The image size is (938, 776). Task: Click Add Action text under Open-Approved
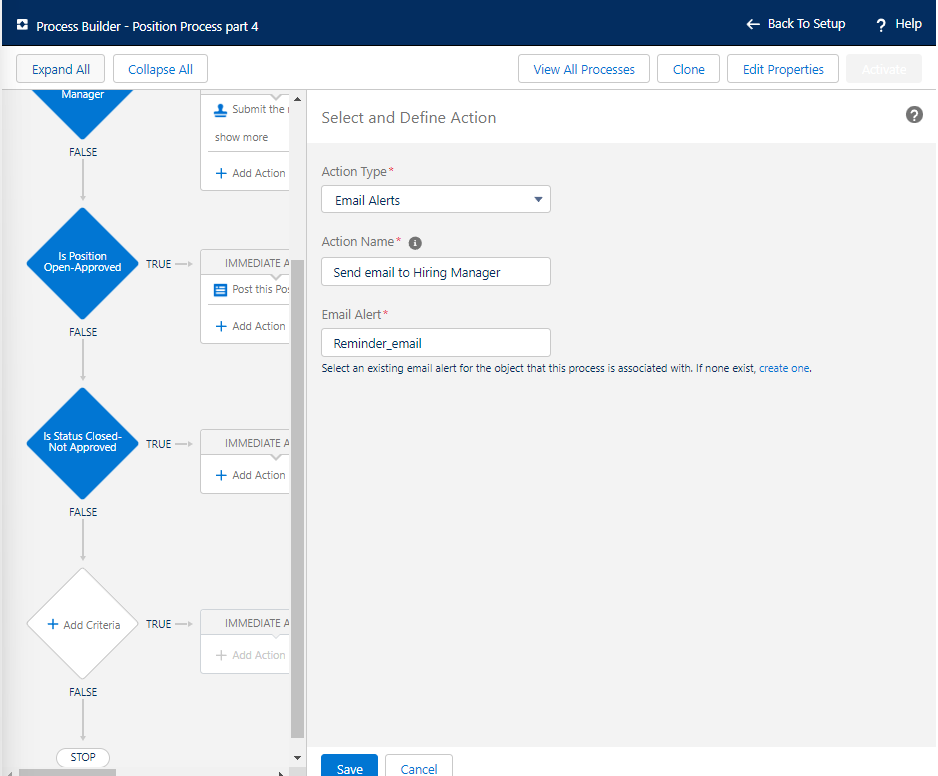pyautogui.click(x=258, y=326)
